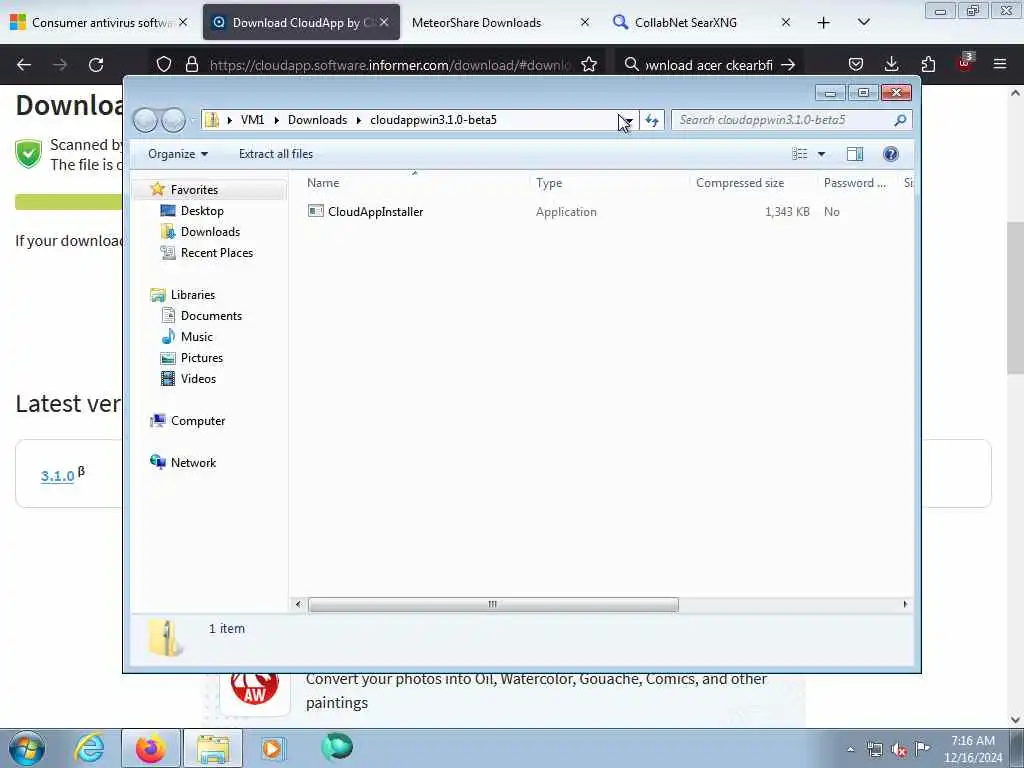This screenshot has height=768, width=1024.
Task: Open the Organize dropdown menu
Action: [178, 154]
